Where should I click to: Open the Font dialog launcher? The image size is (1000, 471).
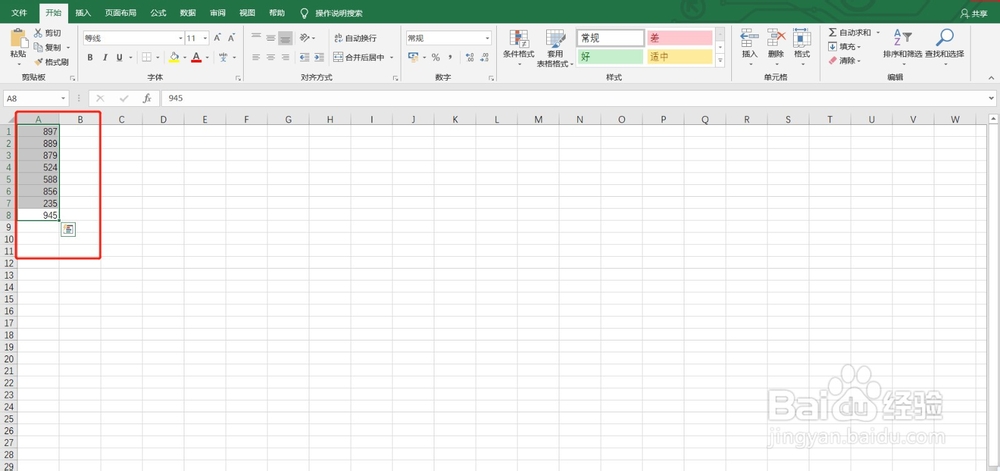point(239,78)
